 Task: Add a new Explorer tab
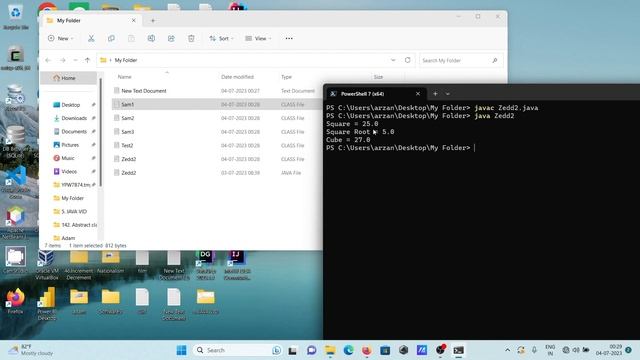[x=153, y=20]
